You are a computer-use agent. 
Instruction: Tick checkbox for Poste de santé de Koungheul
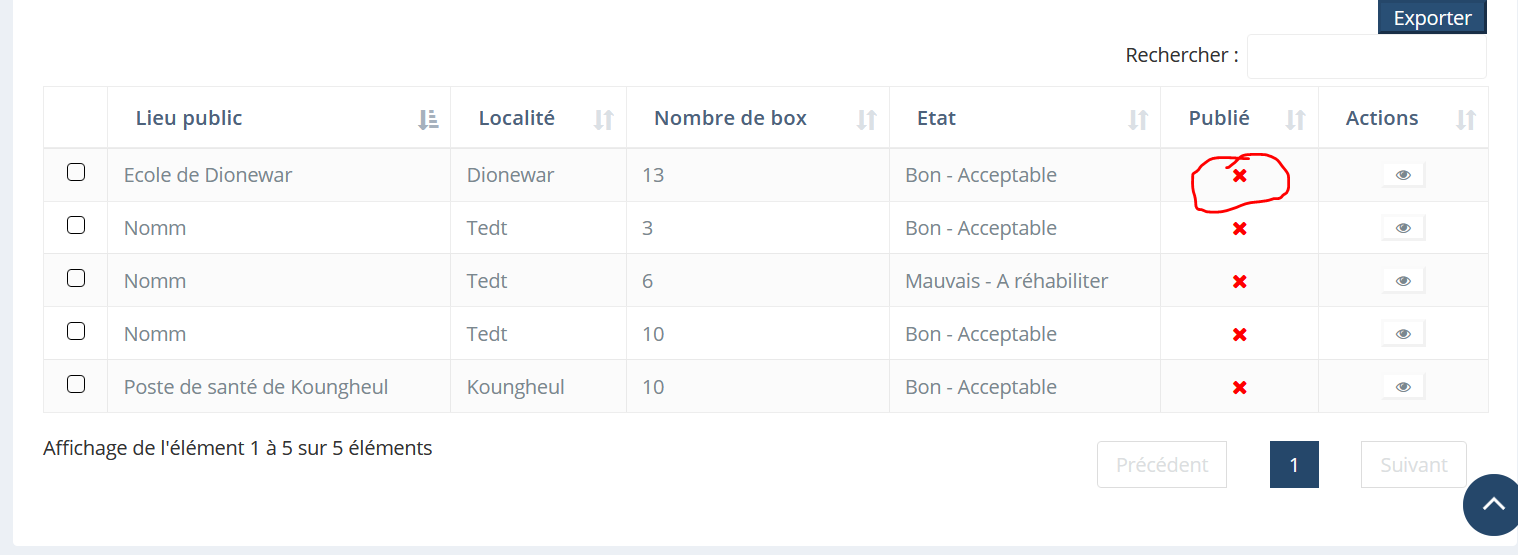click(76, 384)
